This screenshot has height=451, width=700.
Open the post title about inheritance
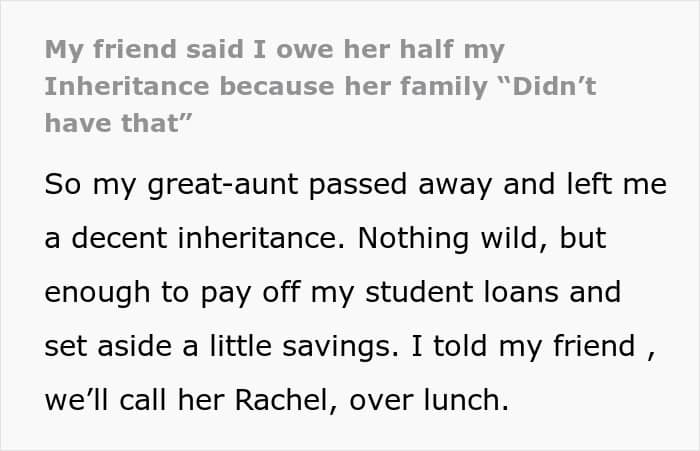[320, 86]
